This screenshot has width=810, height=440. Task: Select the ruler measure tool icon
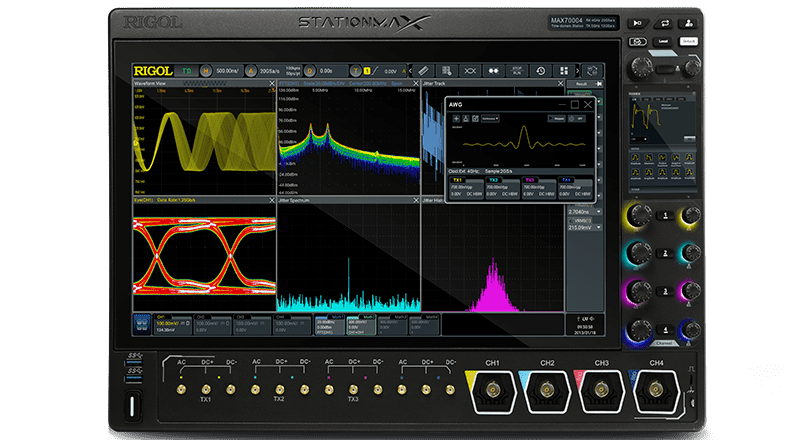[x=423, y=71]
